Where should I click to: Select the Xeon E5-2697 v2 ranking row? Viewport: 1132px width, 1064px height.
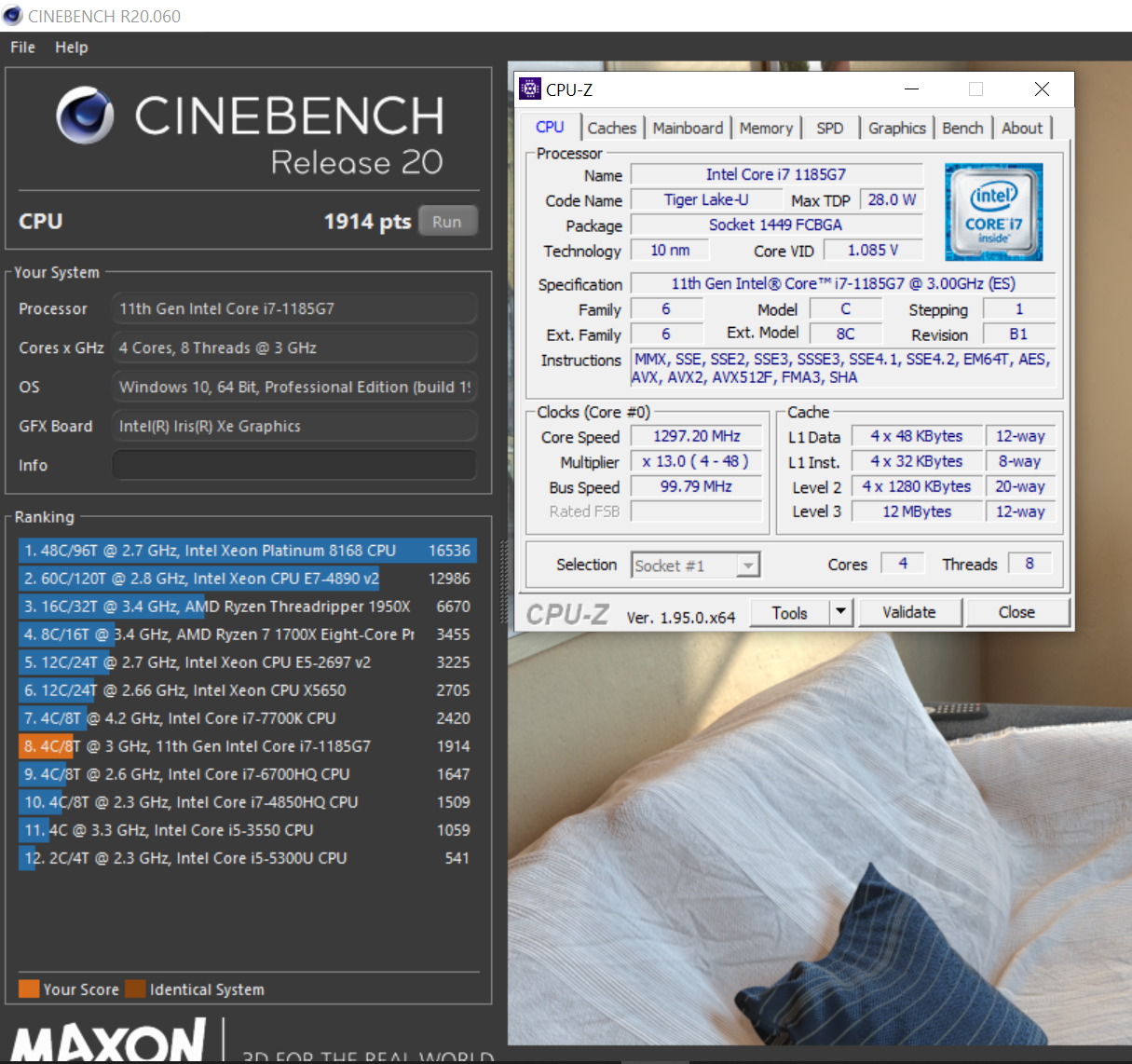point(247,662)
